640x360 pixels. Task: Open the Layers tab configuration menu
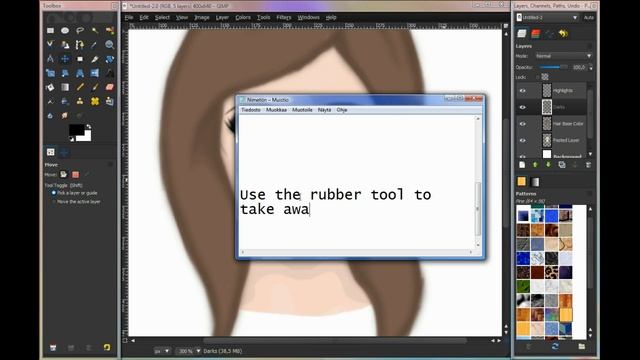pyautogui.click(x=589, y=46)
